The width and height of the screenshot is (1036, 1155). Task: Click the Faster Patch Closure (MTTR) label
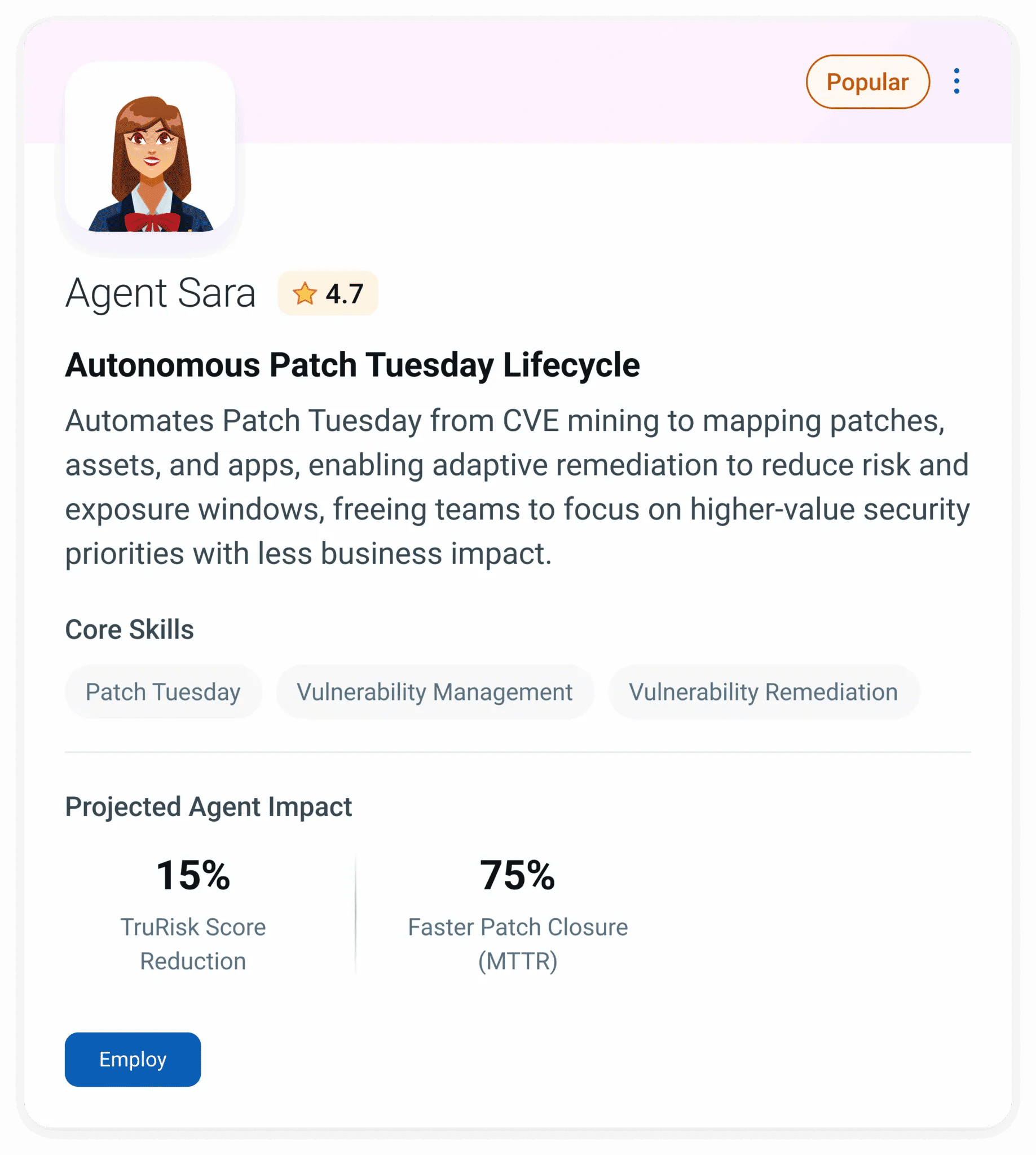click(x=517, y=944)
